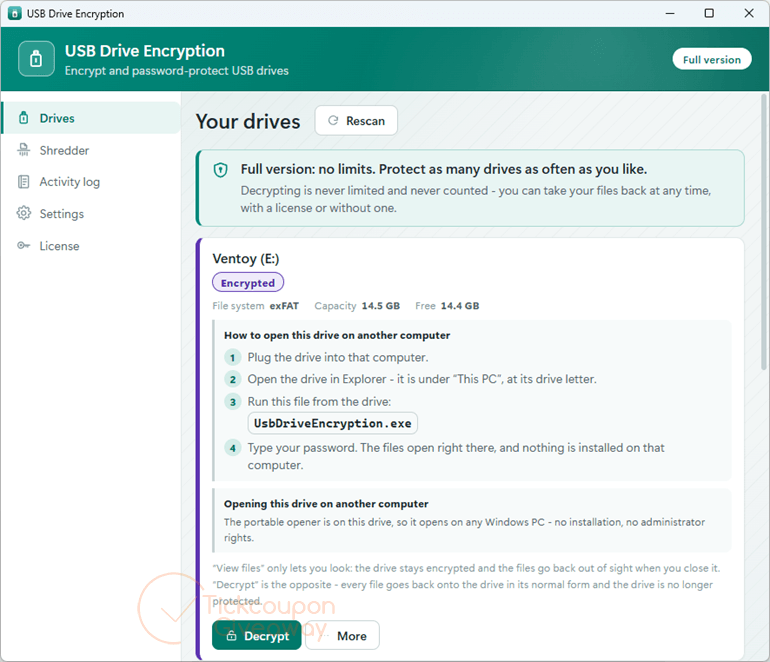This screenshot has width=770, height=662.
Task: Minimize the USB Drive Encryption window
Action: pos(670,13)
